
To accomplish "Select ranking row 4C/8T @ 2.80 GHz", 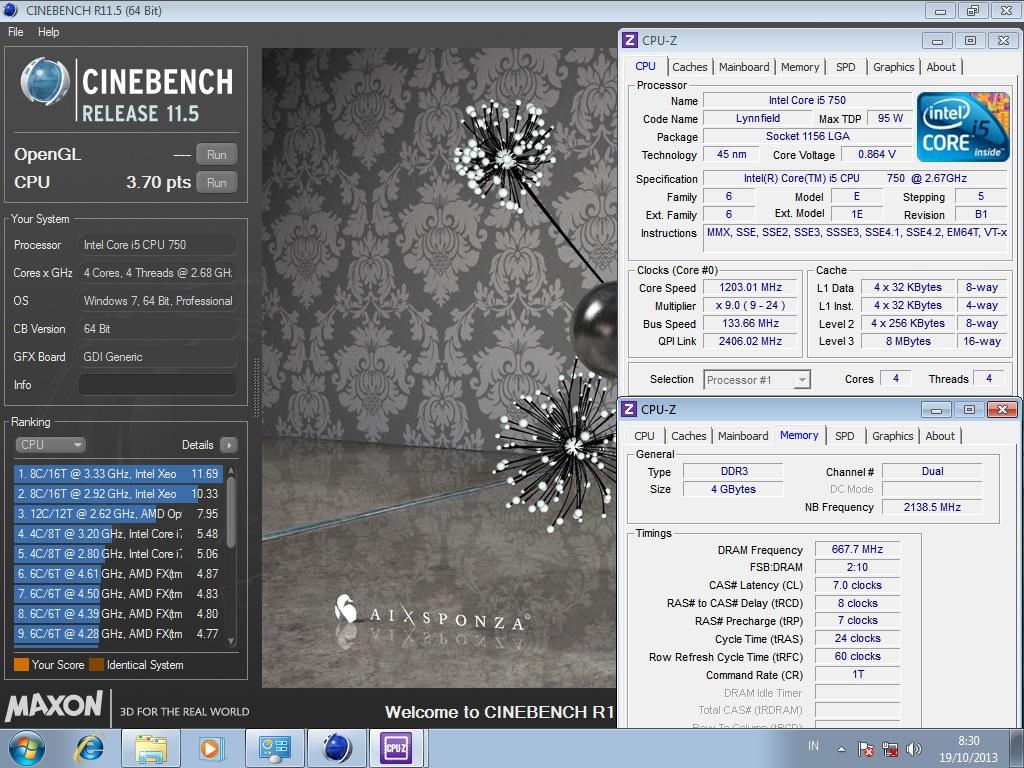I will (x=118, y=554).
